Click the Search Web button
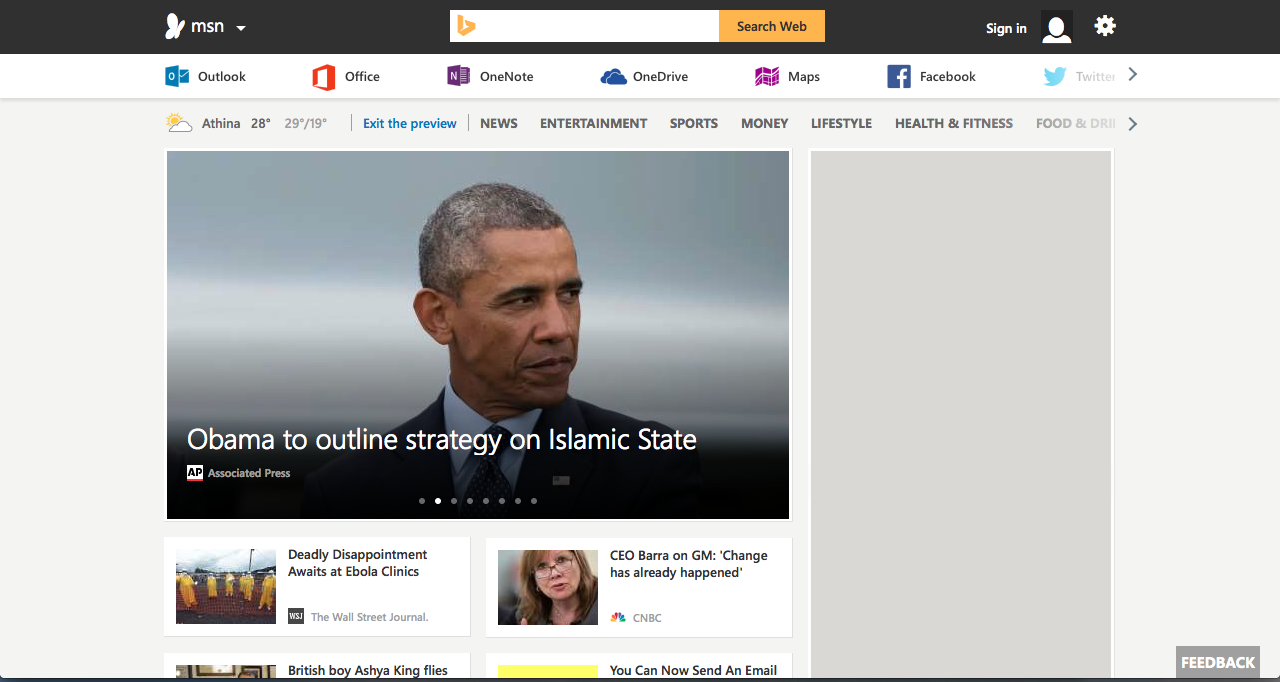The height and width of the screenshot is (682, 1280). click(772, 26)
